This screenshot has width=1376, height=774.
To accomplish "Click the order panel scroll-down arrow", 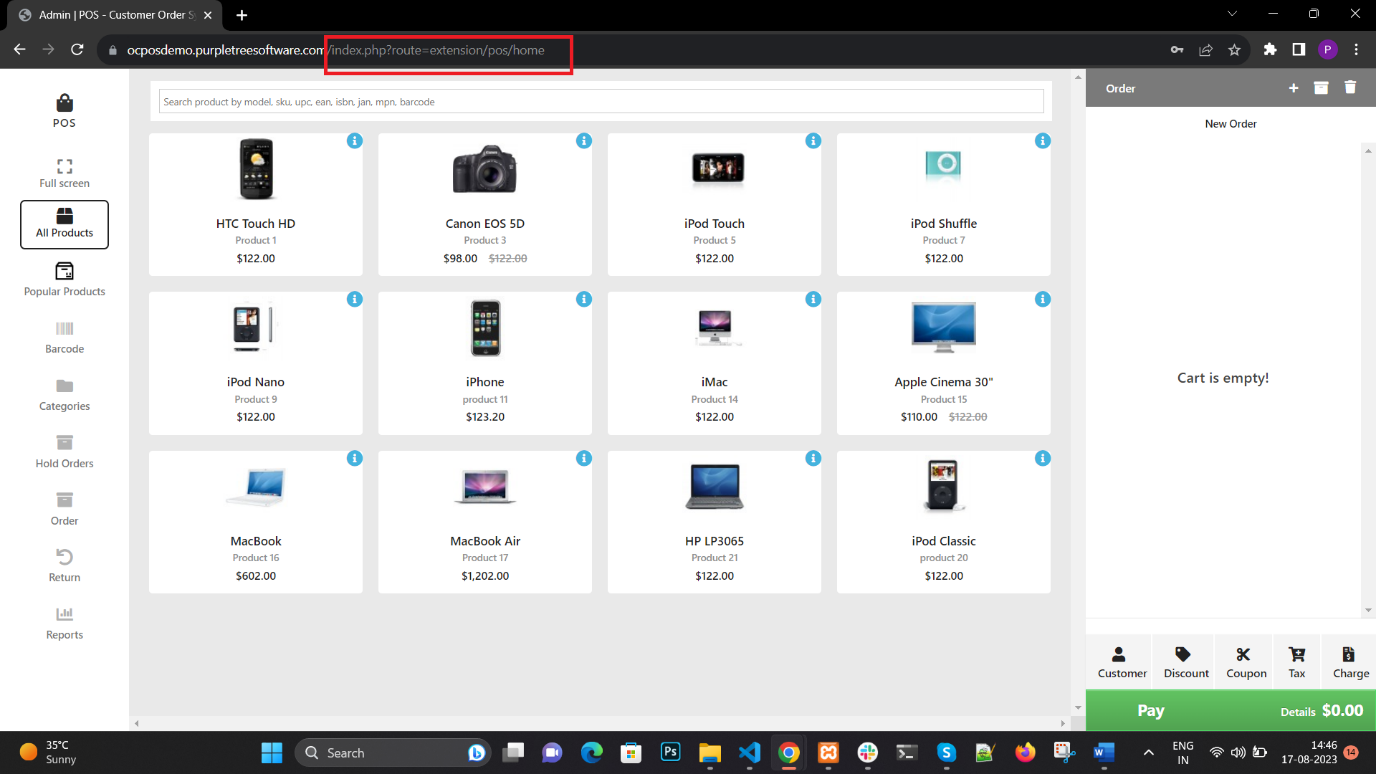I will 1369,611.
